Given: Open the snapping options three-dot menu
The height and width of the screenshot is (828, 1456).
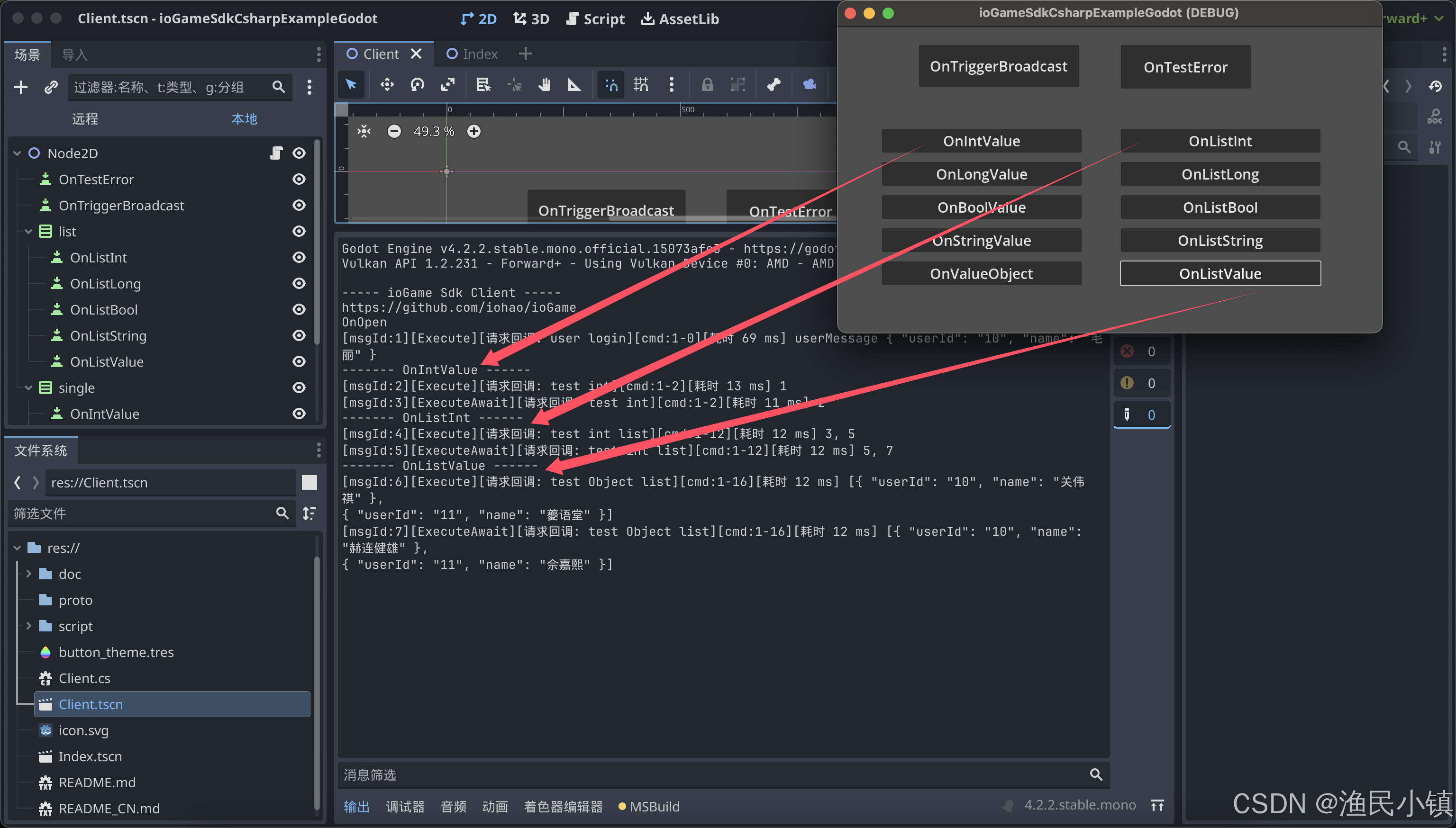Looking at the screenshot, I should click(672, 84).
